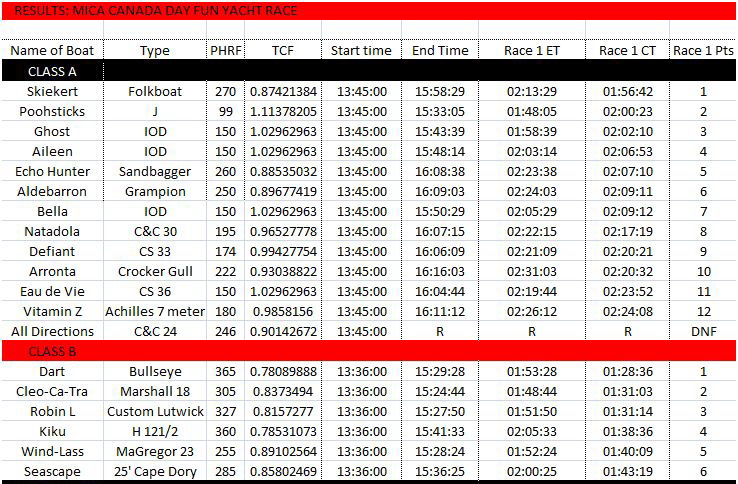Click Aldebarron's Grampion type cell

(x=155, y=191)
